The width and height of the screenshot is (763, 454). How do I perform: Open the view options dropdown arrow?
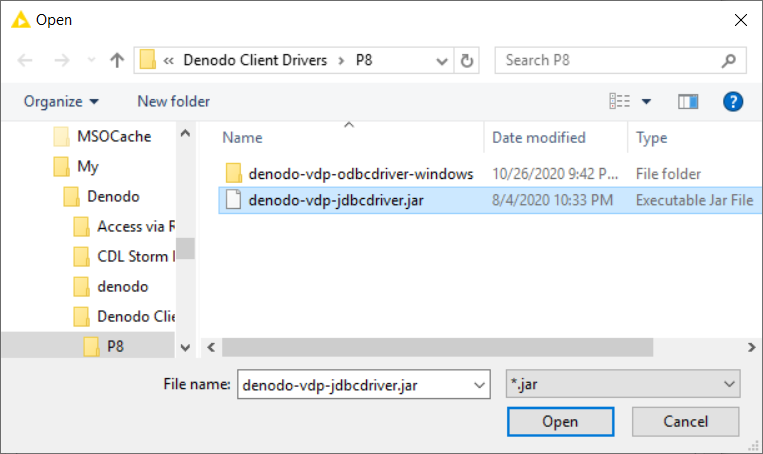[646, 102]
